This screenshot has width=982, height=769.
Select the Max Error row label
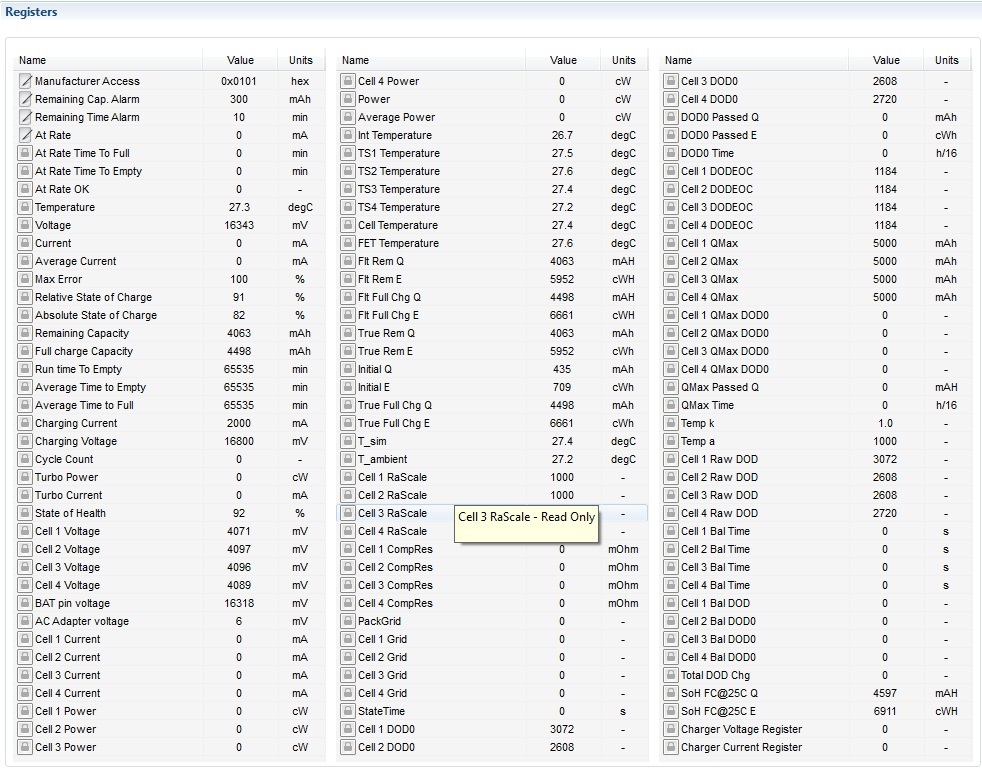tap(58, 279)
